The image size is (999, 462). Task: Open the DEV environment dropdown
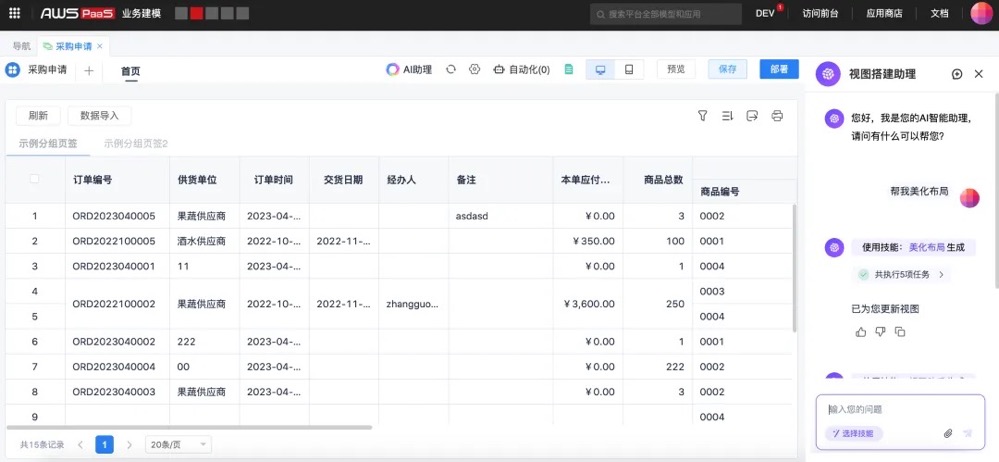[x=768, y=14]
